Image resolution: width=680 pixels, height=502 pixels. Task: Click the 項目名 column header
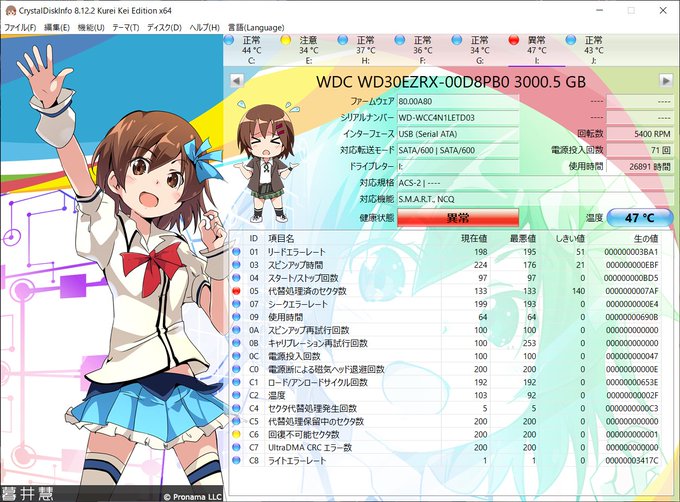[281, 238]
